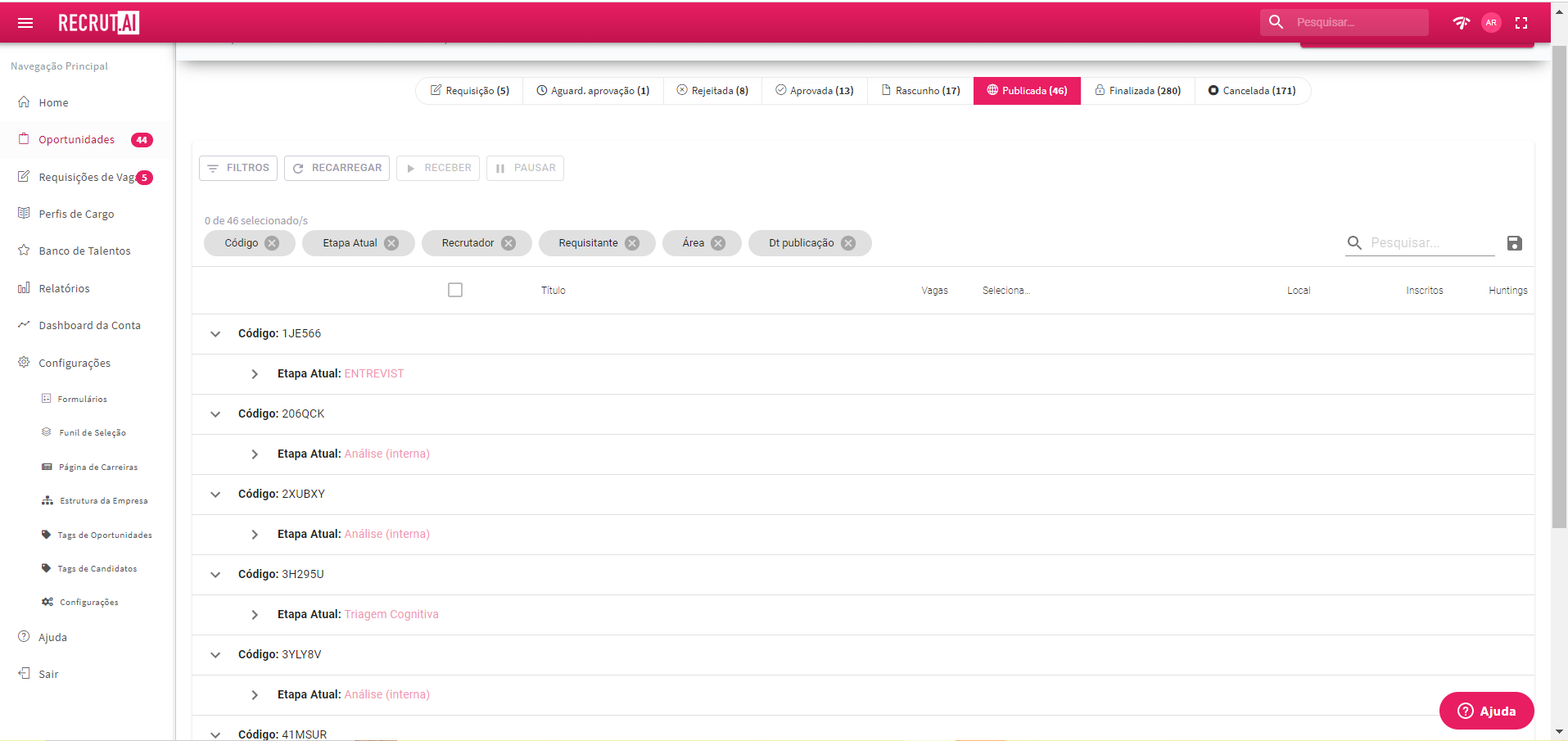
Task: Collapse the Código 1JE566 group
Action: click(215, 334)
